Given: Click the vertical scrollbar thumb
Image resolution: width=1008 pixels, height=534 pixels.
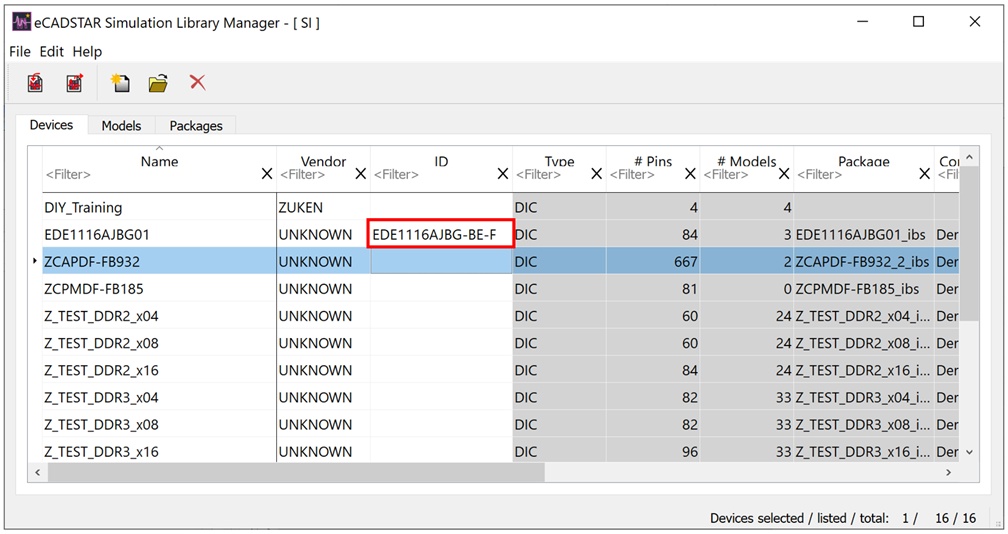Looking at the screenshot, I should [969, 243].
